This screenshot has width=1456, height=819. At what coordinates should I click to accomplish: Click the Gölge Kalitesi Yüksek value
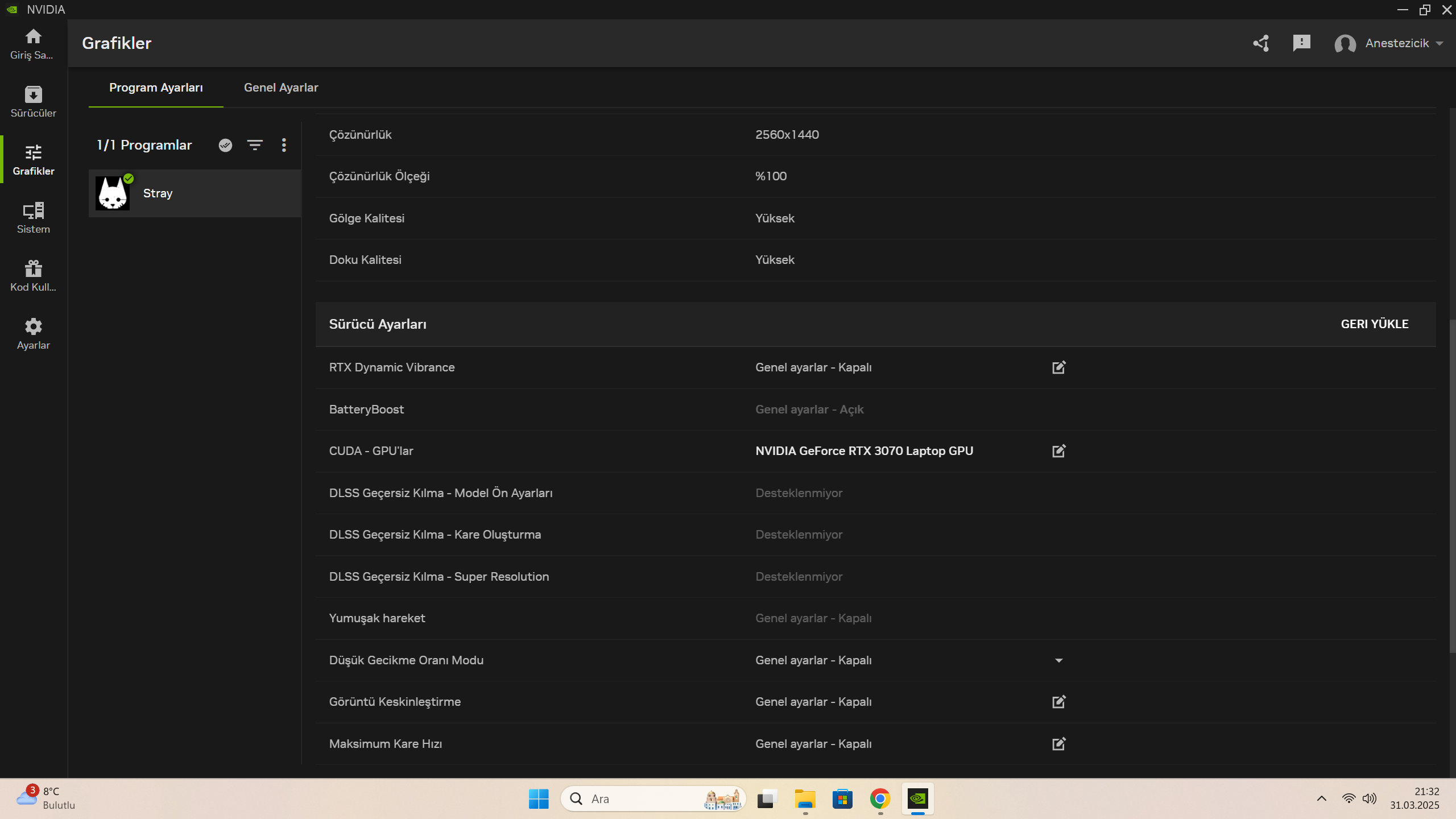tap(775, 218)
